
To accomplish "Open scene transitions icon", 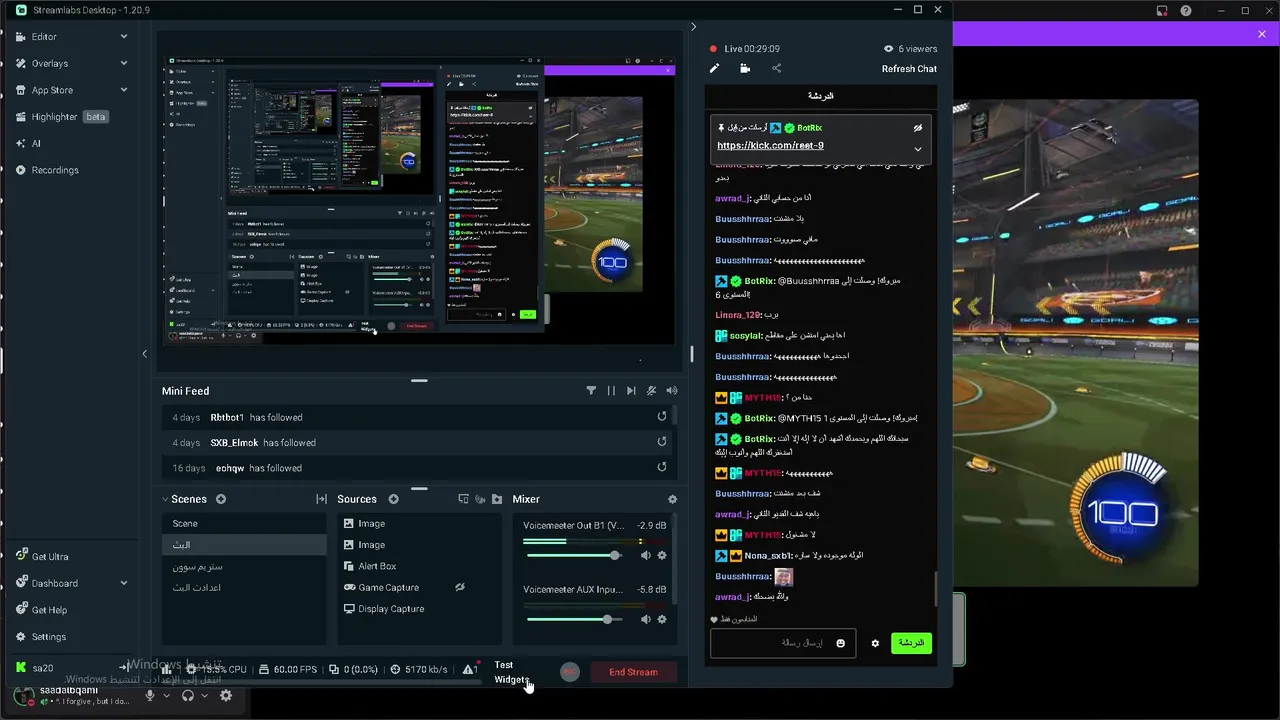I will tap(321, 499).
